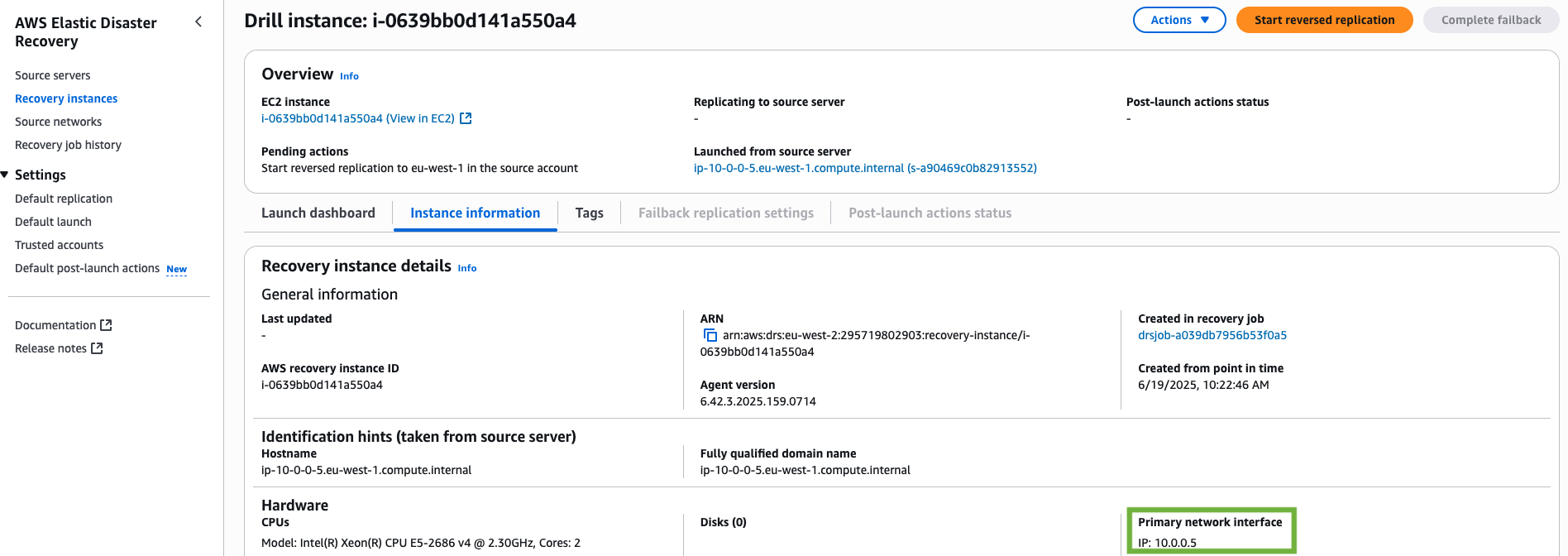Collapse the AWS Elastic Disaster Recovery sidebar

198,22
